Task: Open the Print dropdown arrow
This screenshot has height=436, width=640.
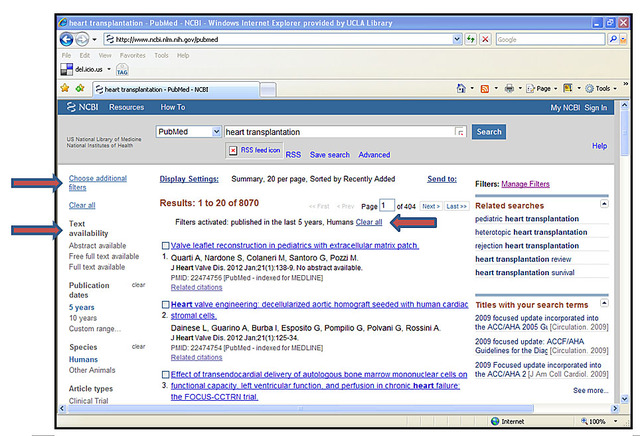Action: pyautogui.click(x=520, y=88)
